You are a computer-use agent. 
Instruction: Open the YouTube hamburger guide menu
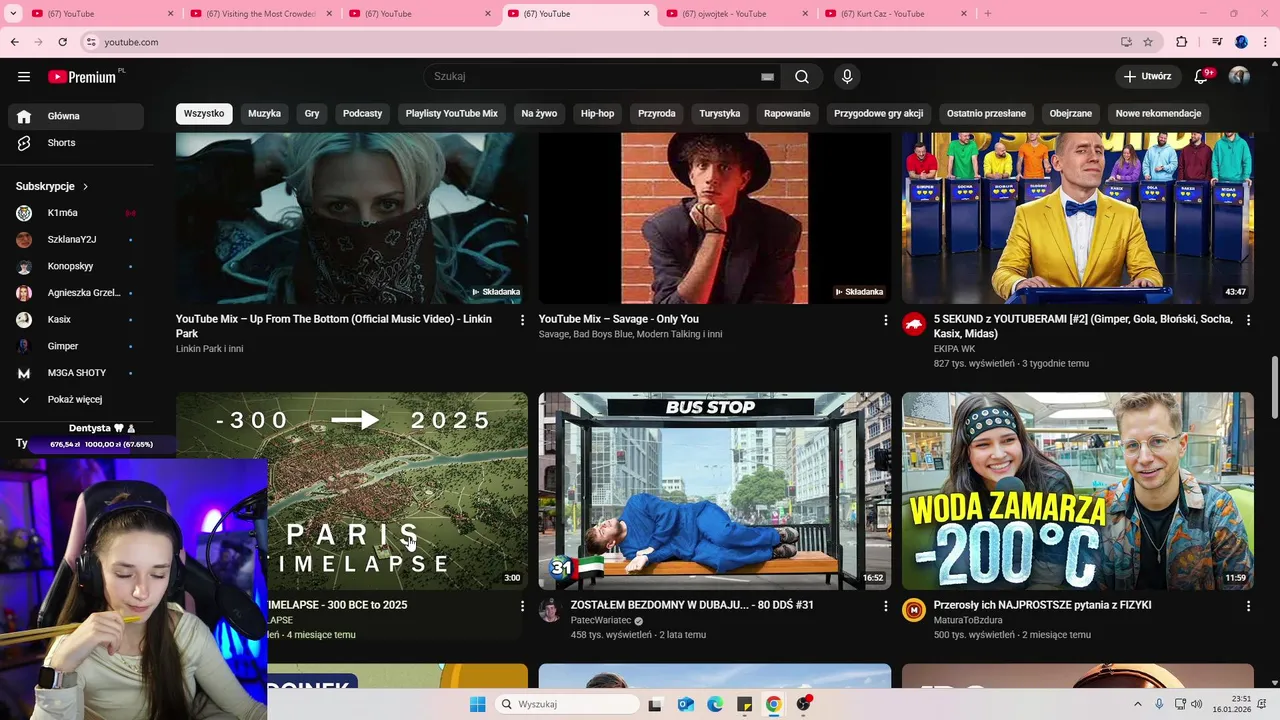click(x=24, y=77)
